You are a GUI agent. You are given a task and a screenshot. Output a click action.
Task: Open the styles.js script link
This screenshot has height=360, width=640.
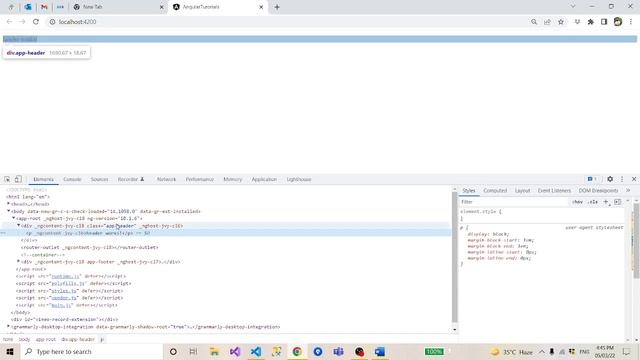(64, 291)
